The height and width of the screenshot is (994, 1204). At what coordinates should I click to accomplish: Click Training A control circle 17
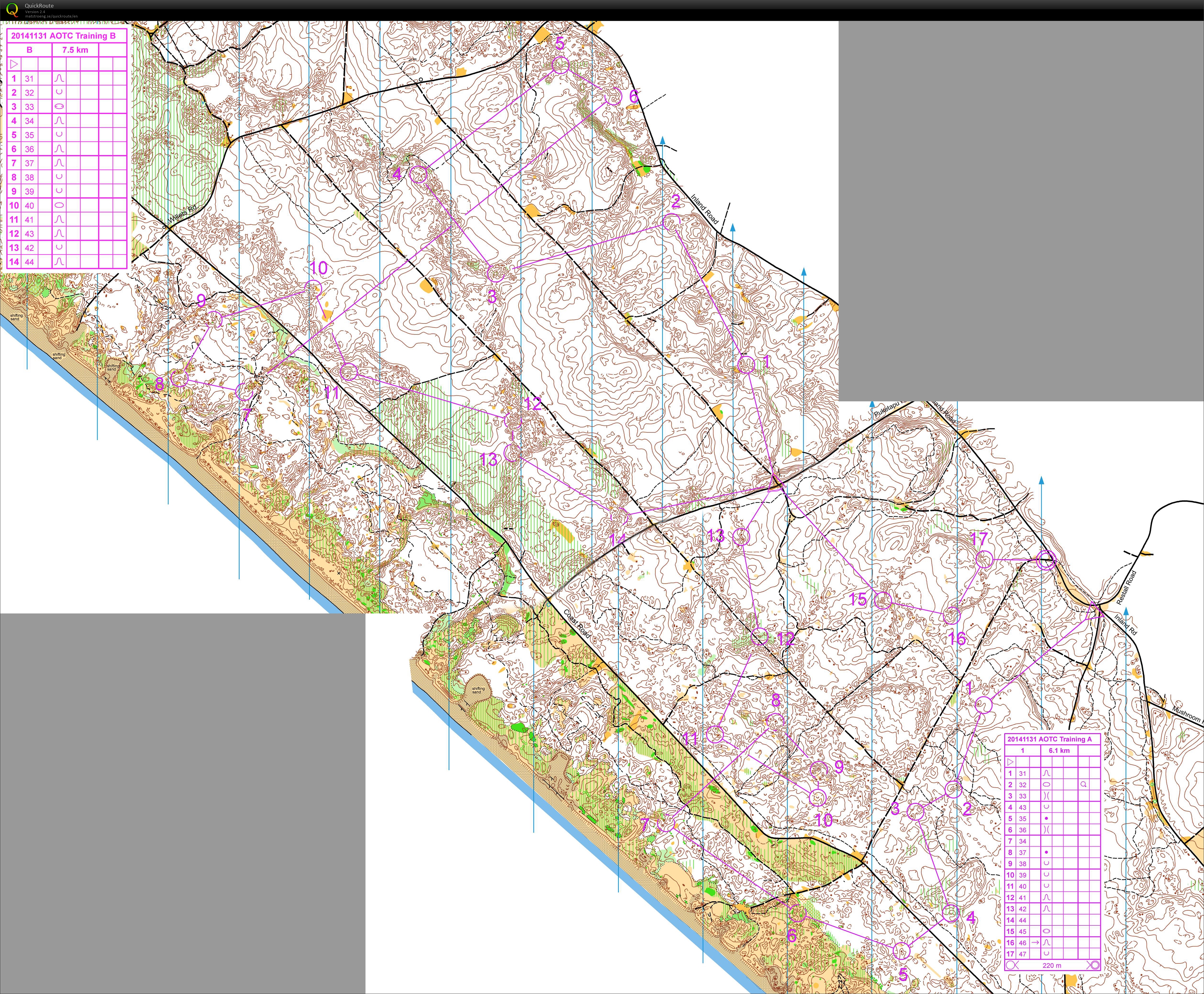(984, 559)
